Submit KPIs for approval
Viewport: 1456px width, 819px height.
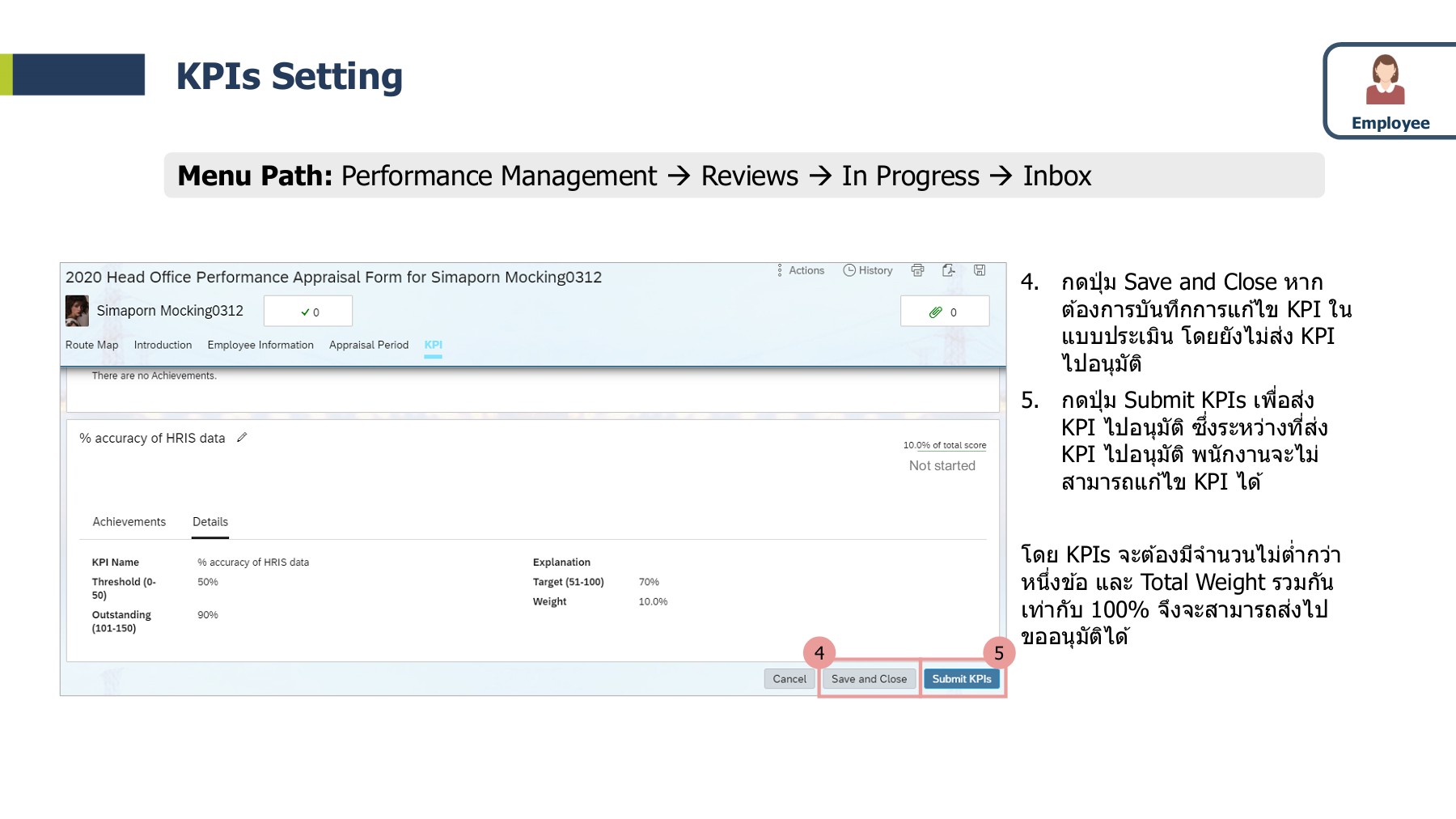click(962, 679)
